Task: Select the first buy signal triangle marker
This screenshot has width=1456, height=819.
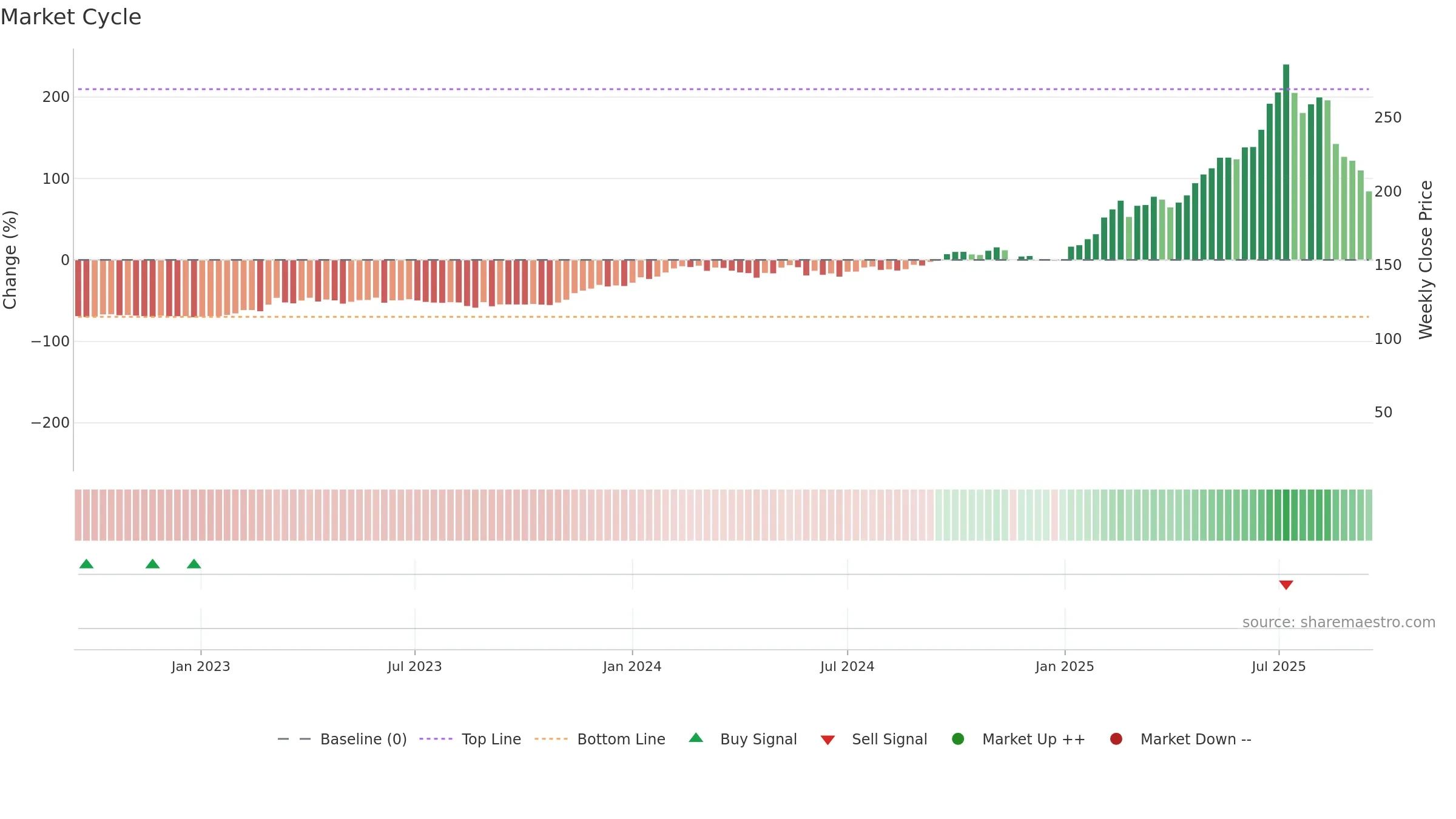Action: (86, 564)
